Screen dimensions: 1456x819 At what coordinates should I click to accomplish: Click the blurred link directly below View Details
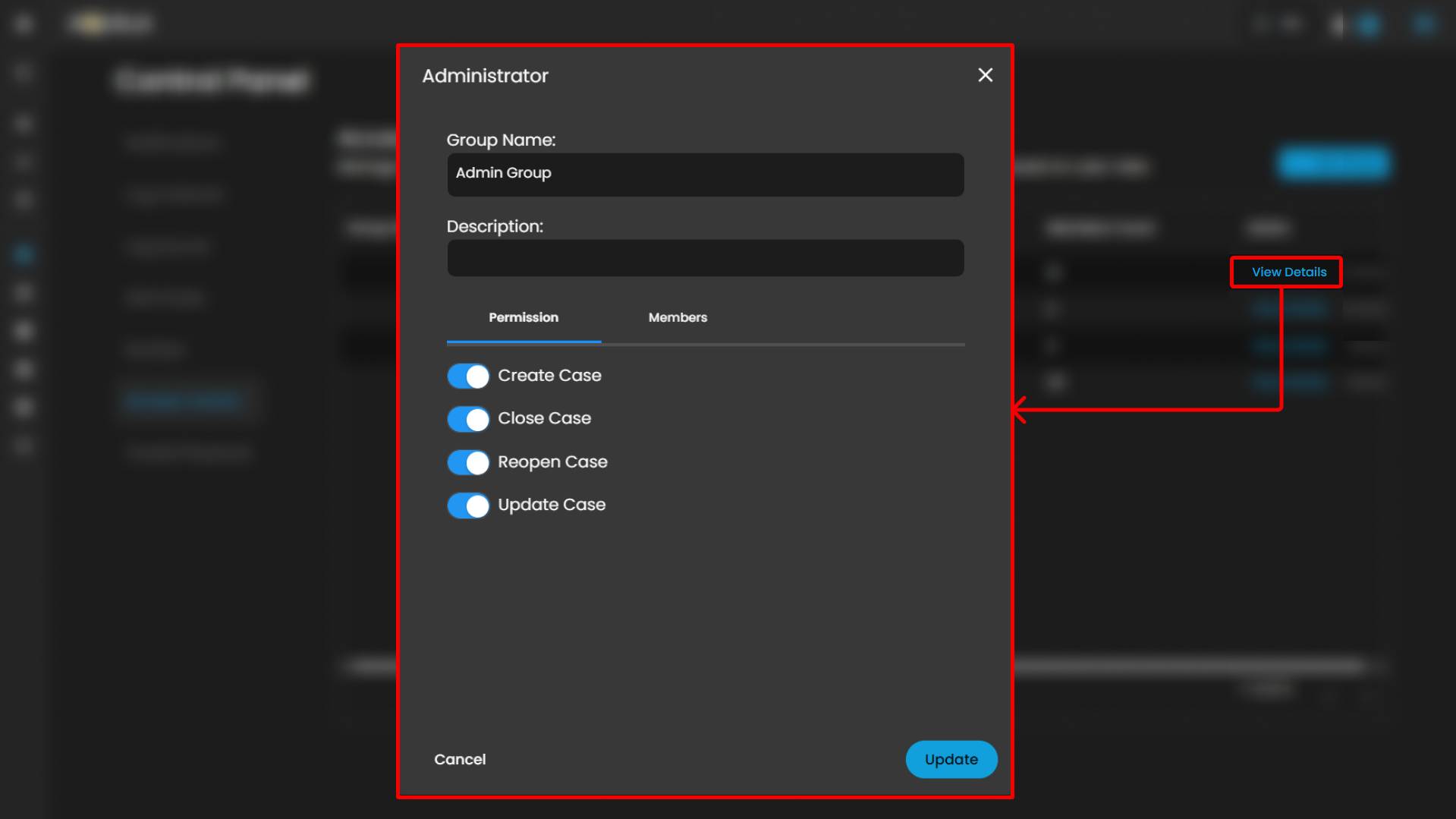pos(1288,309)
